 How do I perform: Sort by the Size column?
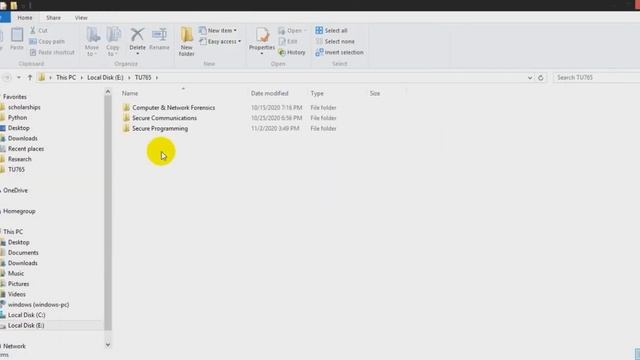375,93
